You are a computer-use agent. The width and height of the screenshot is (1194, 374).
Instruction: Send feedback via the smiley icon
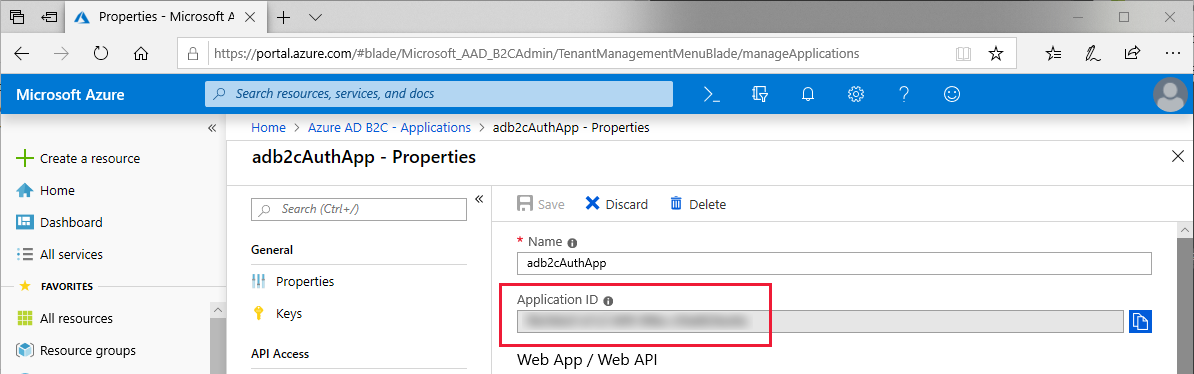[952, 94]
